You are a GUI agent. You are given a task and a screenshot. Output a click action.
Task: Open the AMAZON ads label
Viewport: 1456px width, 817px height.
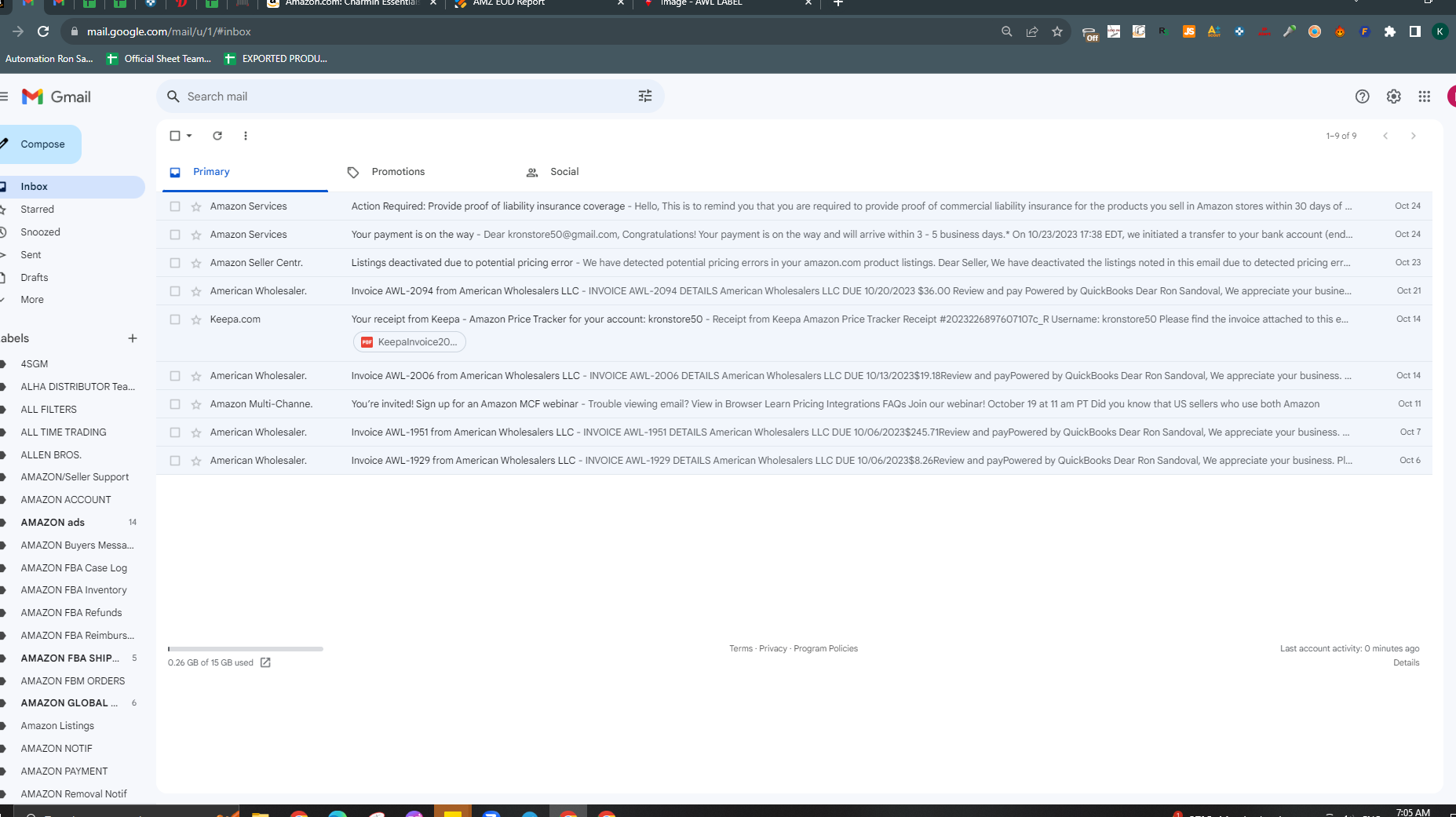pos(53,523)
